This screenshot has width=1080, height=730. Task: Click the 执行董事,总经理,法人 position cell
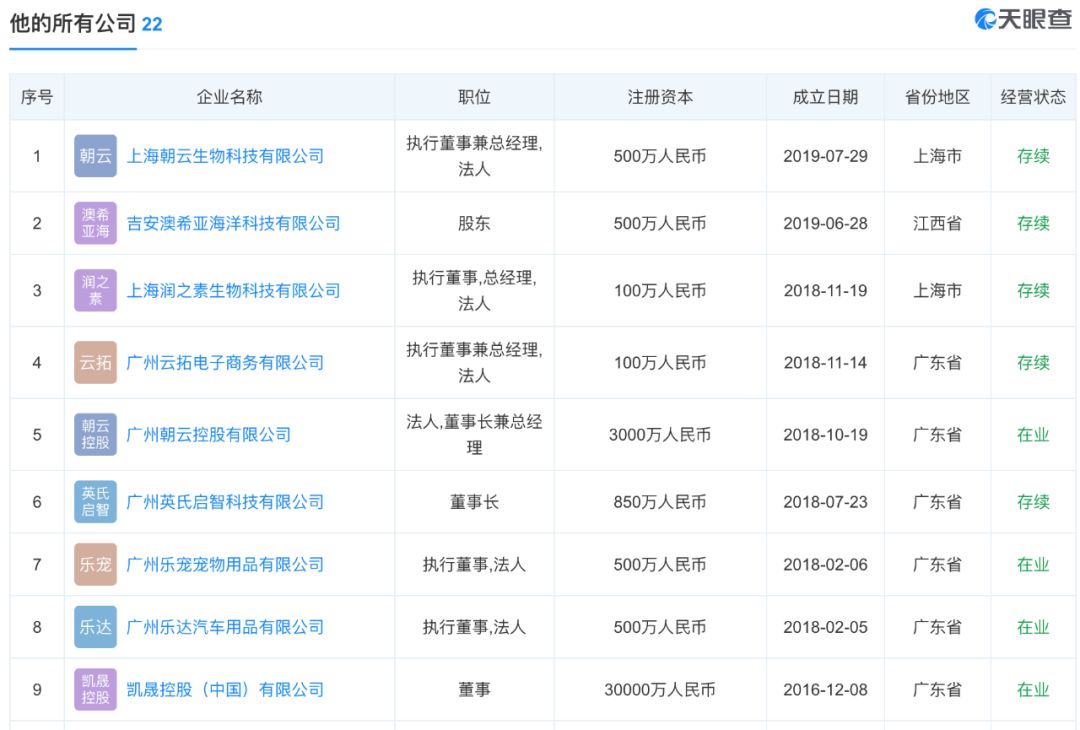475,291
